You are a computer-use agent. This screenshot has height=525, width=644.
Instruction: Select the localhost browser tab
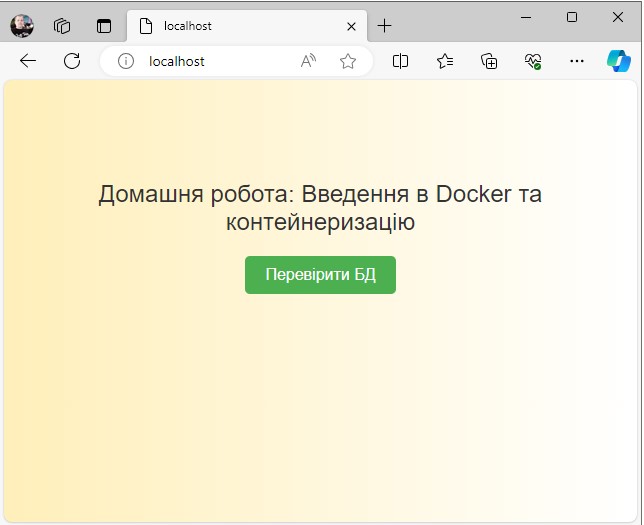pyautogui.click(x=246, y=26)
